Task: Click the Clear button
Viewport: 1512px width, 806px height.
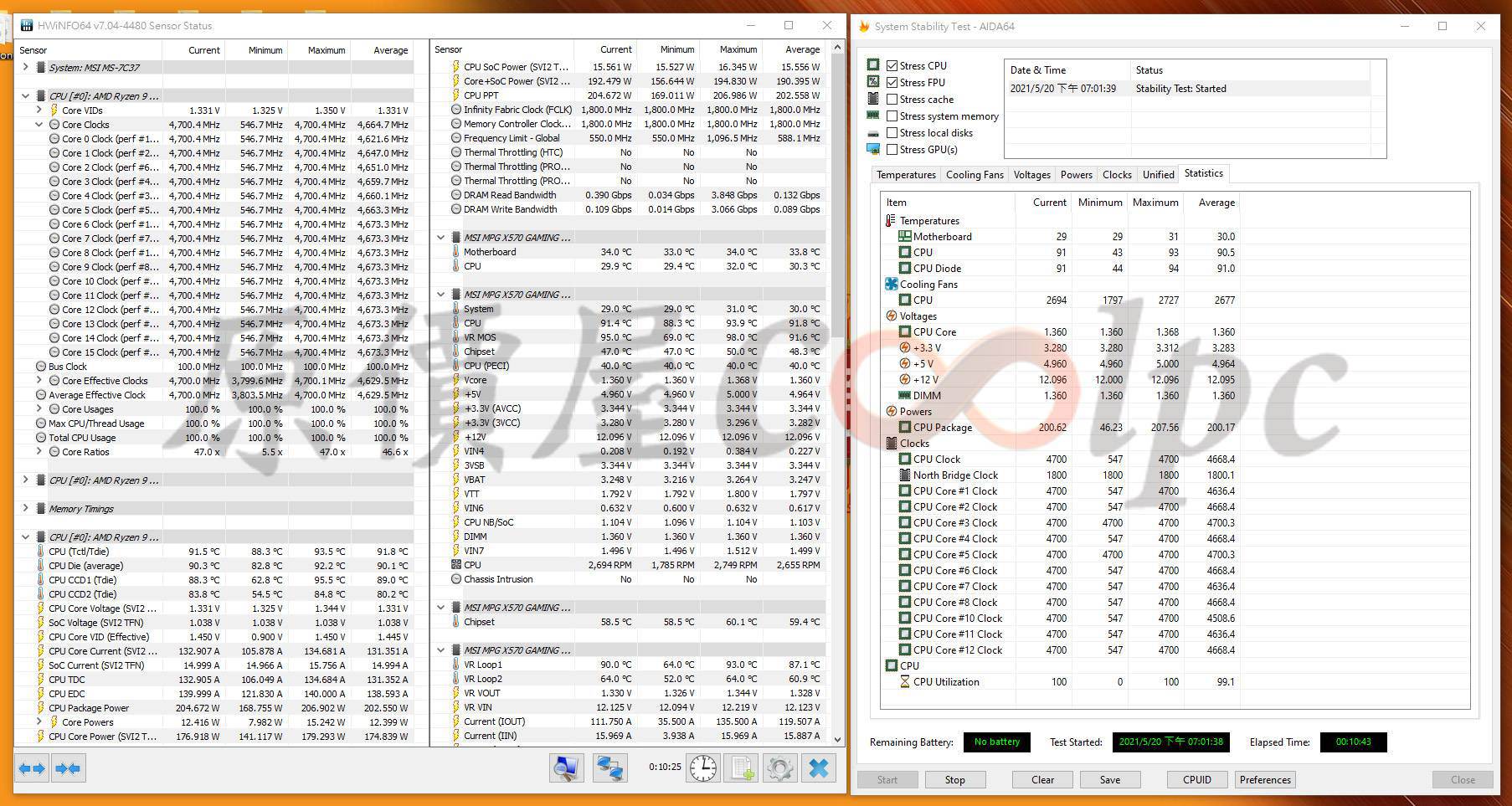Action: pyautogui.click(x=1042, y=779)
